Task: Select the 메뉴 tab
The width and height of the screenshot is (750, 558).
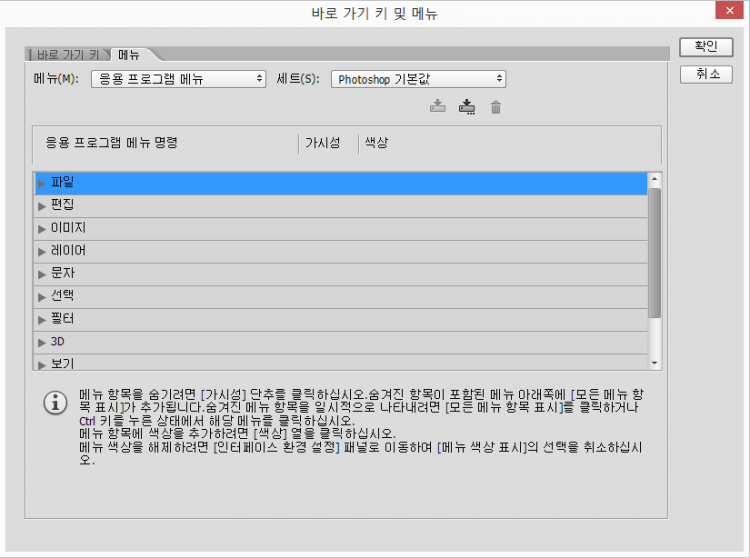Action: pyautogui.click(x=129, y=54)
